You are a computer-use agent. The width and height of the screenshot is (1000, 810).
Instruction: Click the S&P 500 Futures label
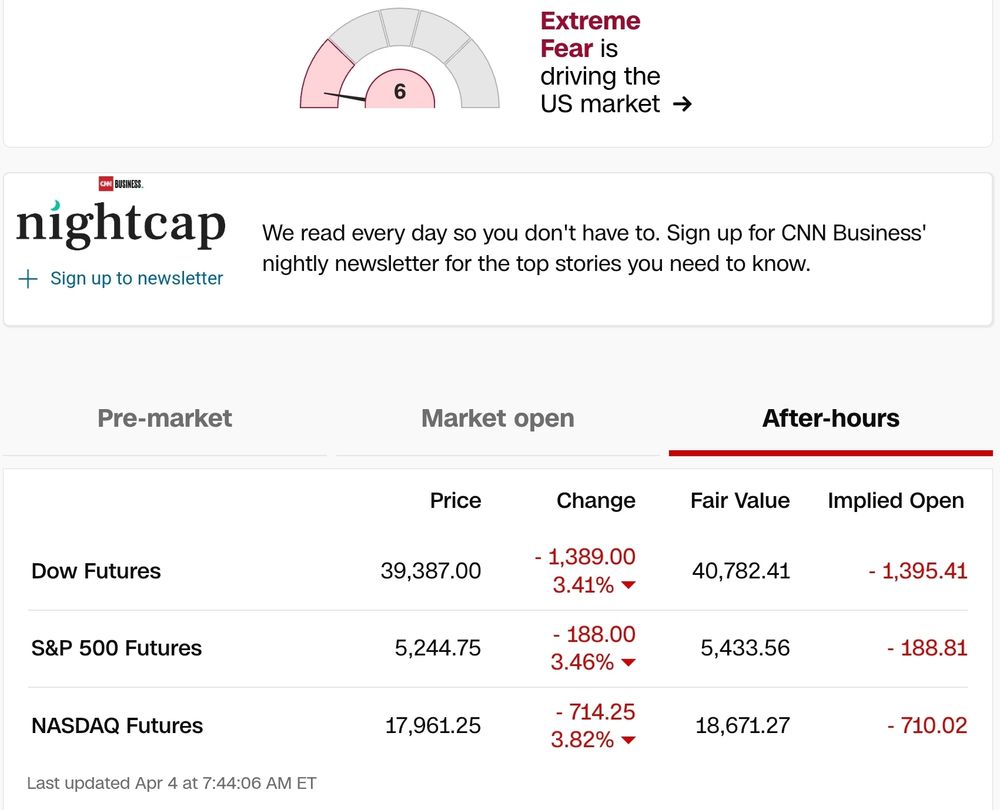coord(116,648)
